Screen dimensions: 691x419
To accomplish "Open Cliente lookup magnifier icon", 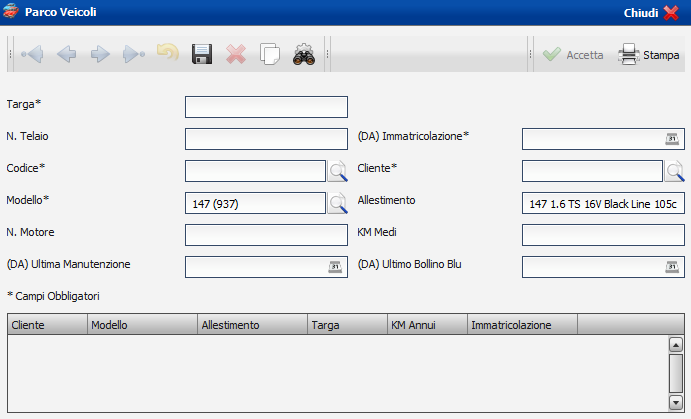I will pyautogui.click(x=675, y=171).
